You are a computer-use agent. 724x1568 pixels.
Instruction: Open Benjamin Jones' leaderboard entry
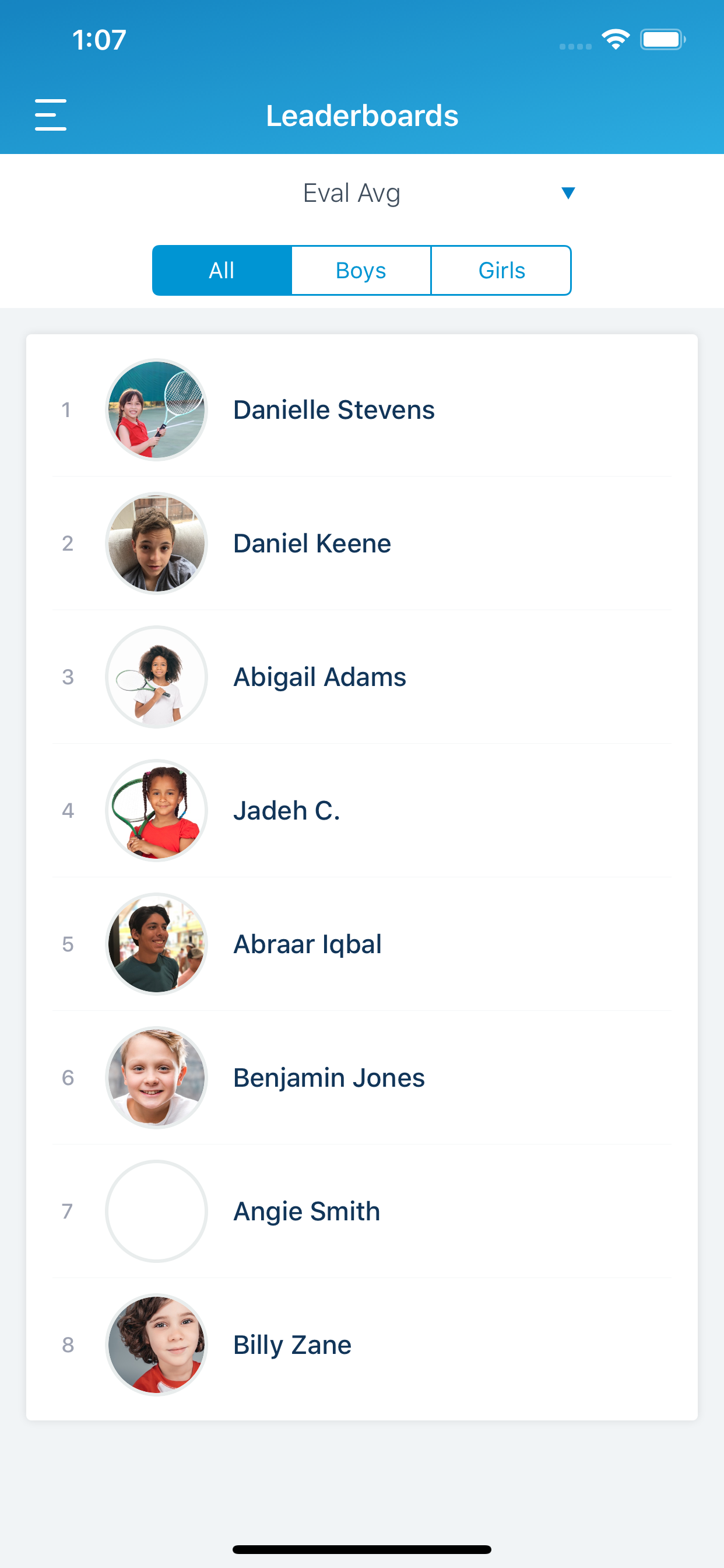point(362,1077)
